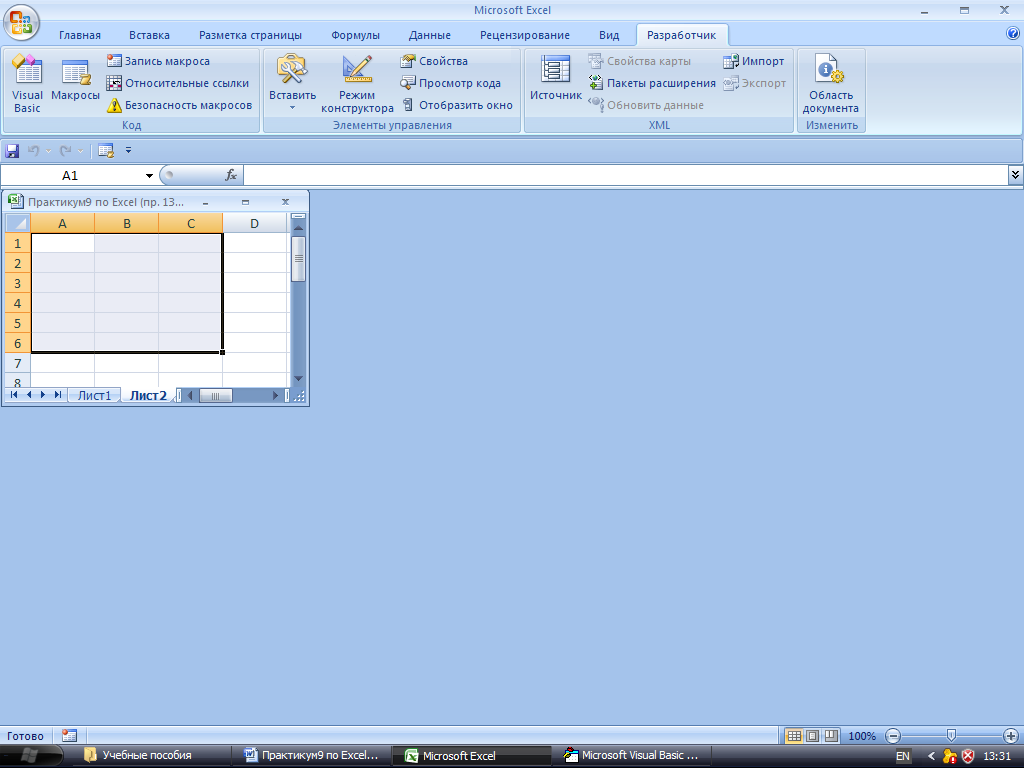Open Свойства of the control
This screenshot has width=1024, height=768.
[434, 61]
